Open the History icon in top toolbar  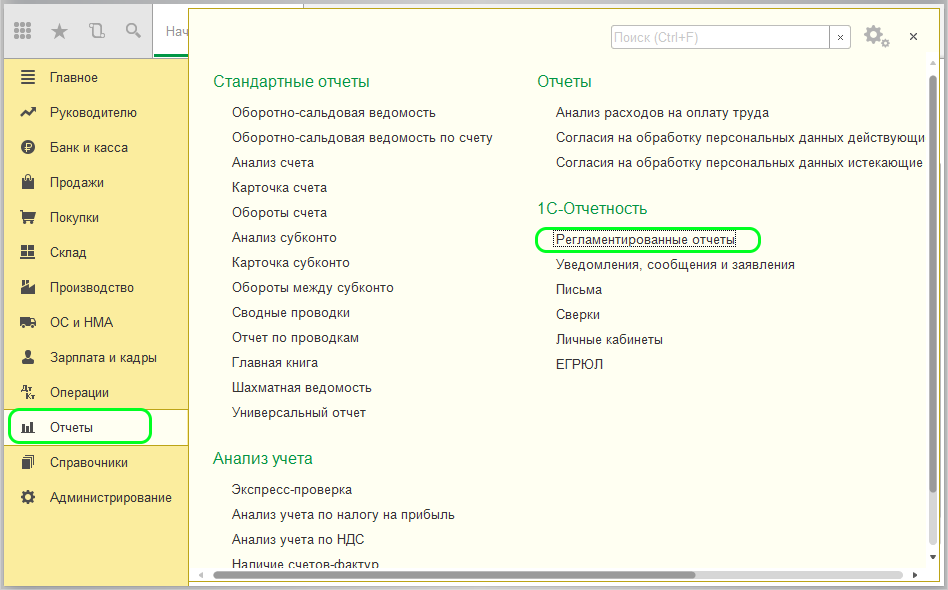97,30
